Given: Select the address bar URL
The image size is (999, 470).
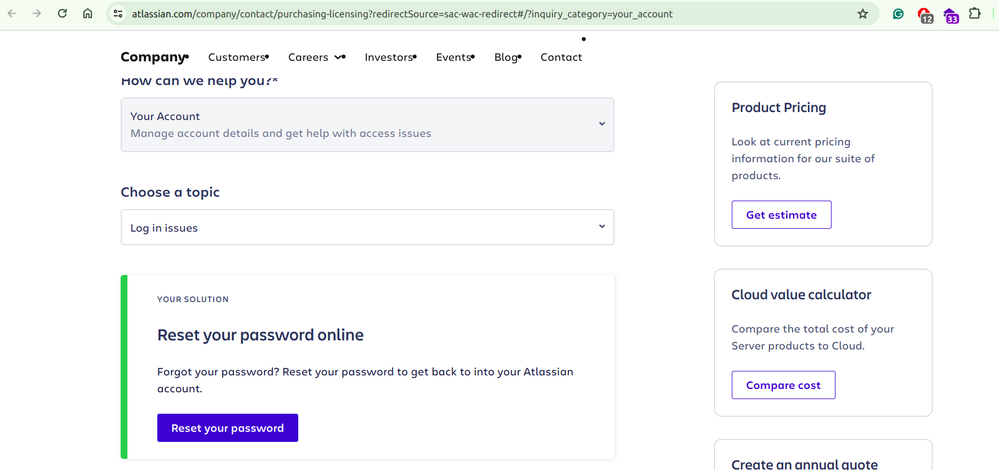Looking at the screenshot, I should [x=402, y=13].
